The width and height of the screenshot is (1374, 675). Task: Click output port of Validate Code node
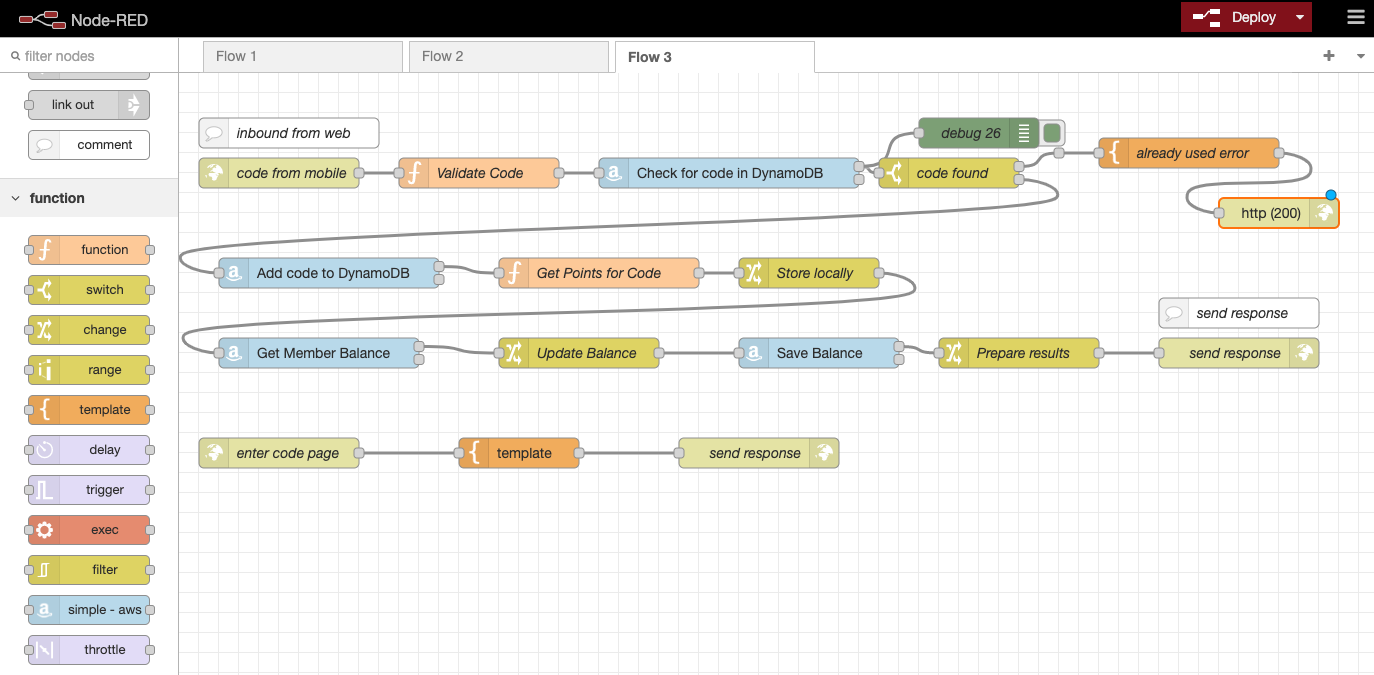click(559, 173)
